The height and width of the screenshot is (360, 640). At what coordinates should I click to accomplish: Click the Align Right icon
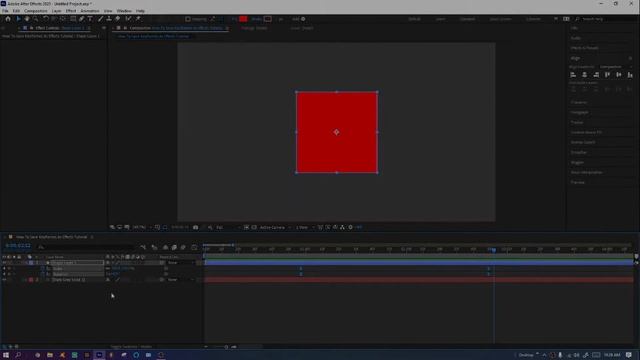[596, 75]
